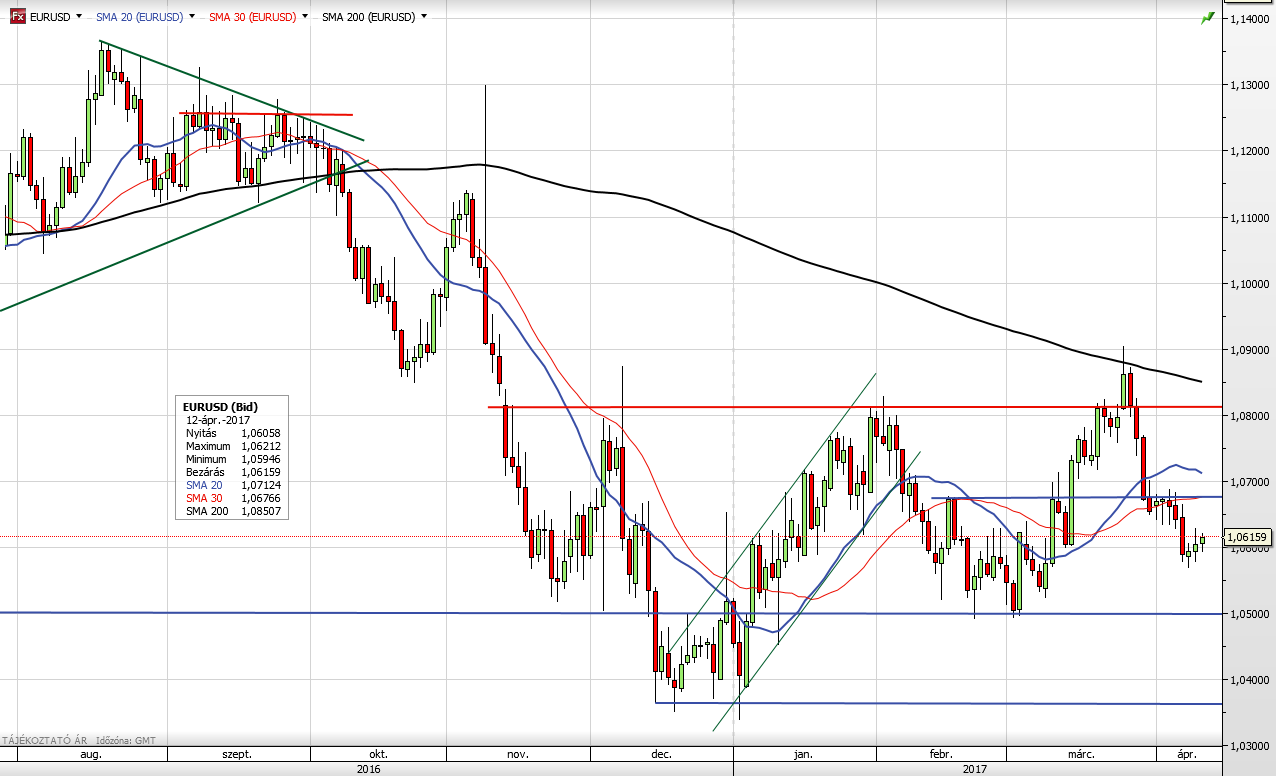The width and height of the screenshot is (1276, 776).
Task: Click the 1,08000 price axis label
Action: tap(1248, 416)
